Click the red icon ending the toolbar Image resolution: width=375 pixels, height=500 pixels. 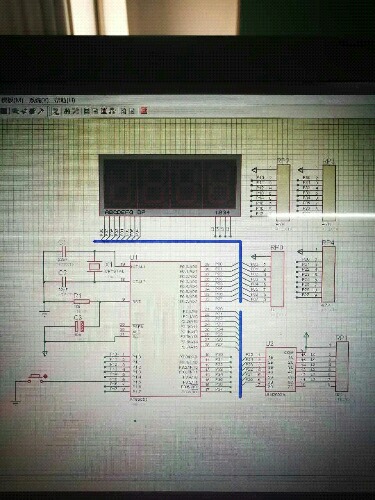[144, 111]
